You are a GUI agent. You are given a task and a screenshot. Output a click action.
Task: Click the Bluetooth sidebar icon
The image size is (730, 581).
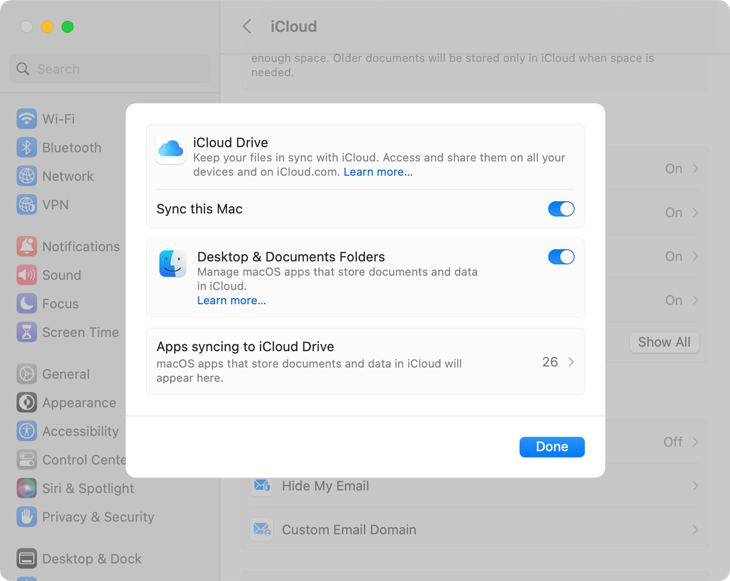(x=27, y=148)
